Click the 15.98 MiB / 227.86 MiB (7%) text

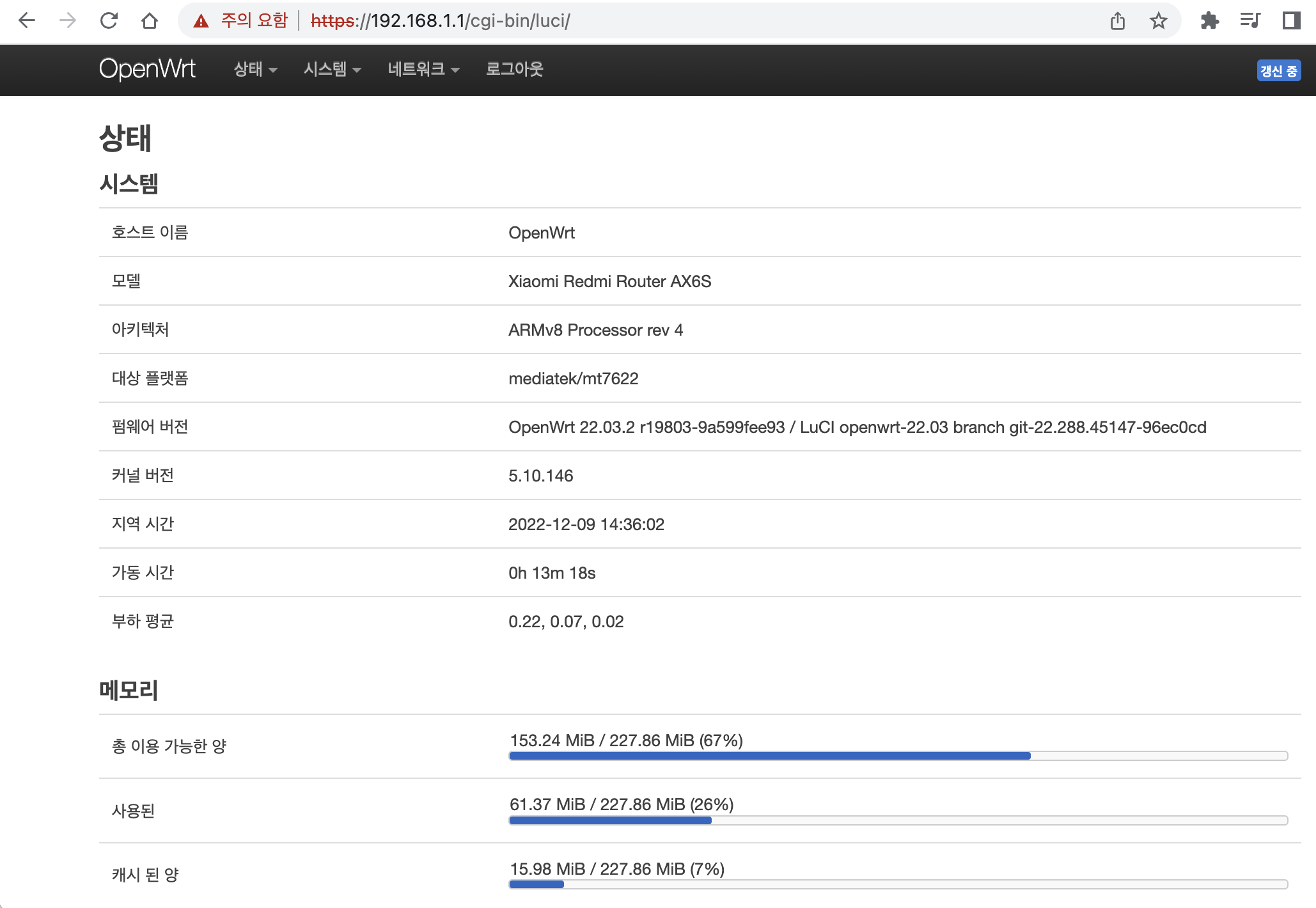[617, 869]
